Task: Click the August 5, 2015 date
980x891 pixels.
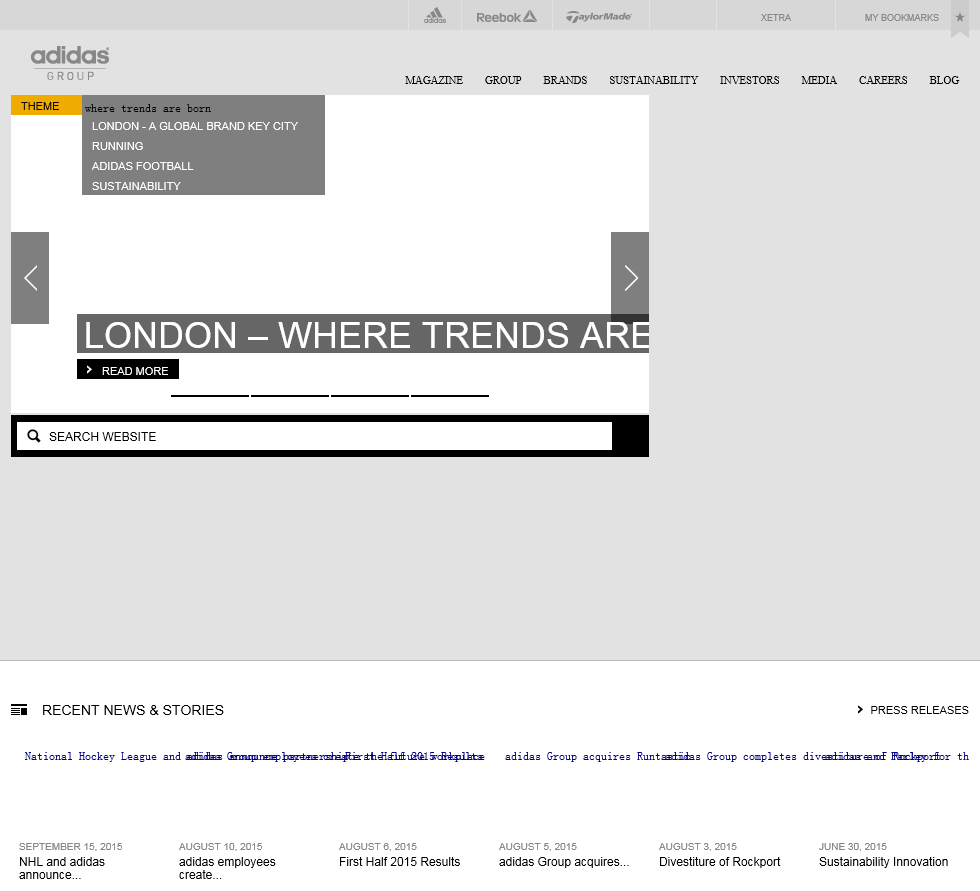Action: click(x=538, y=847)
